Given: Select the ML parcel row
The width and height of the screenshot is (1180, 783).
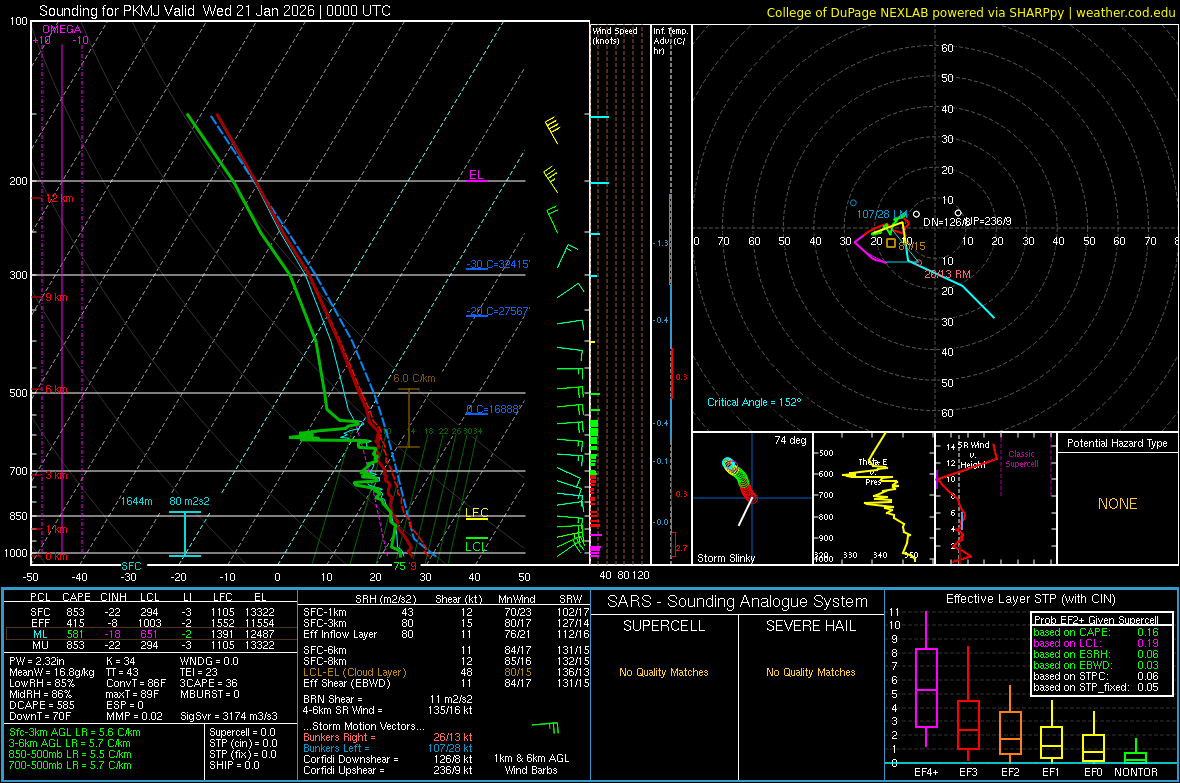Looking at the screenshot, I should [151, 634].
